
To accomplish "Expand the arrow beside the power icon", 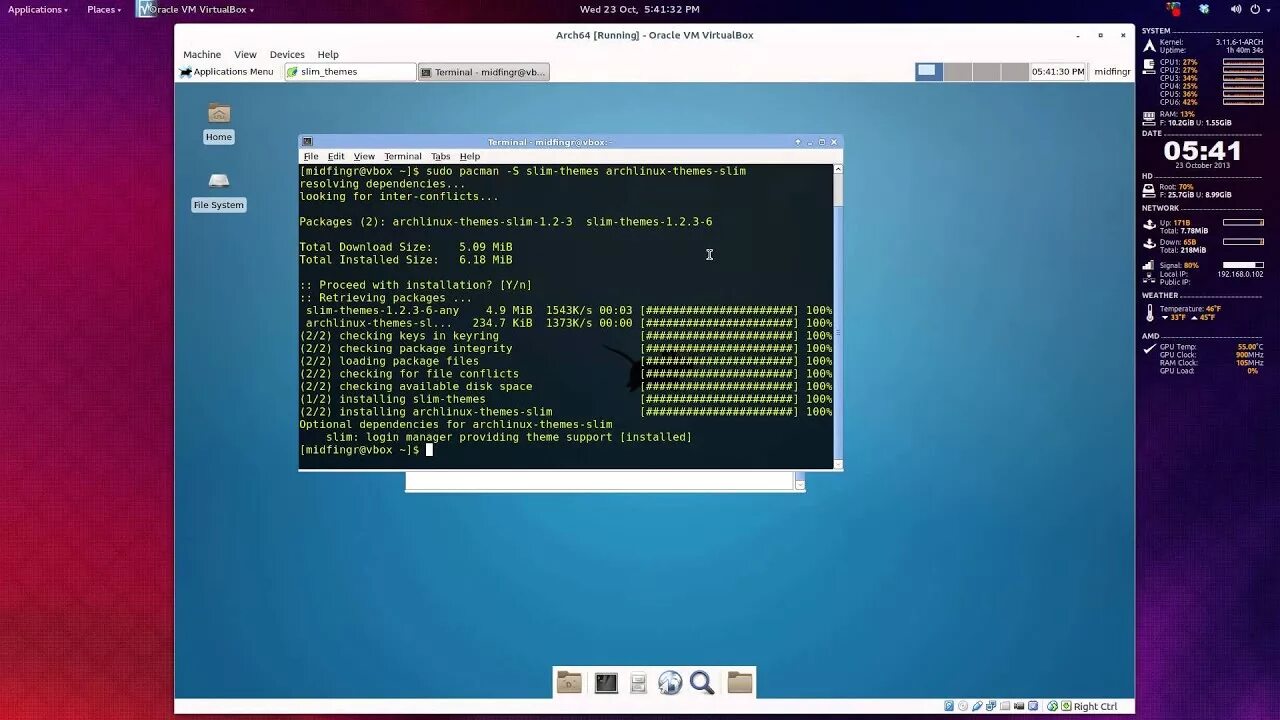I will 1268,9.
